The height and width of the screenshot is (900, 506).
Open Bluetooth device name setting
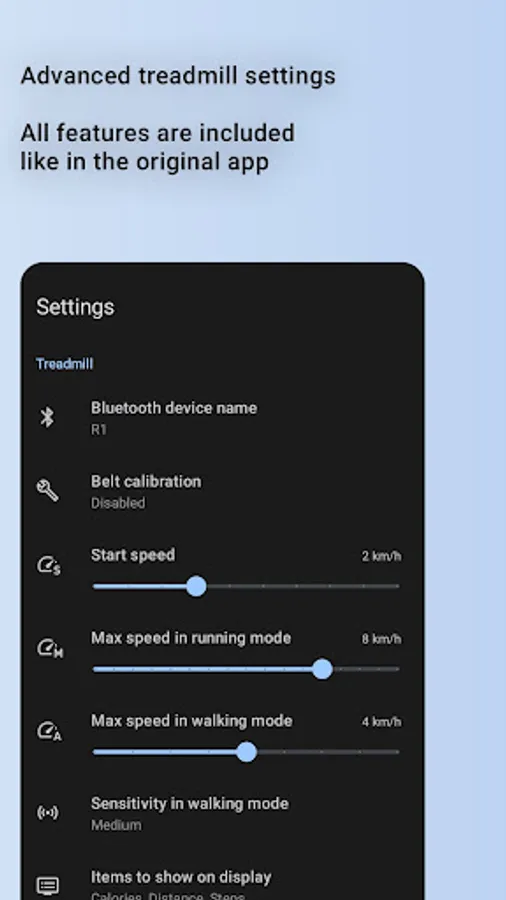point(223,418)
